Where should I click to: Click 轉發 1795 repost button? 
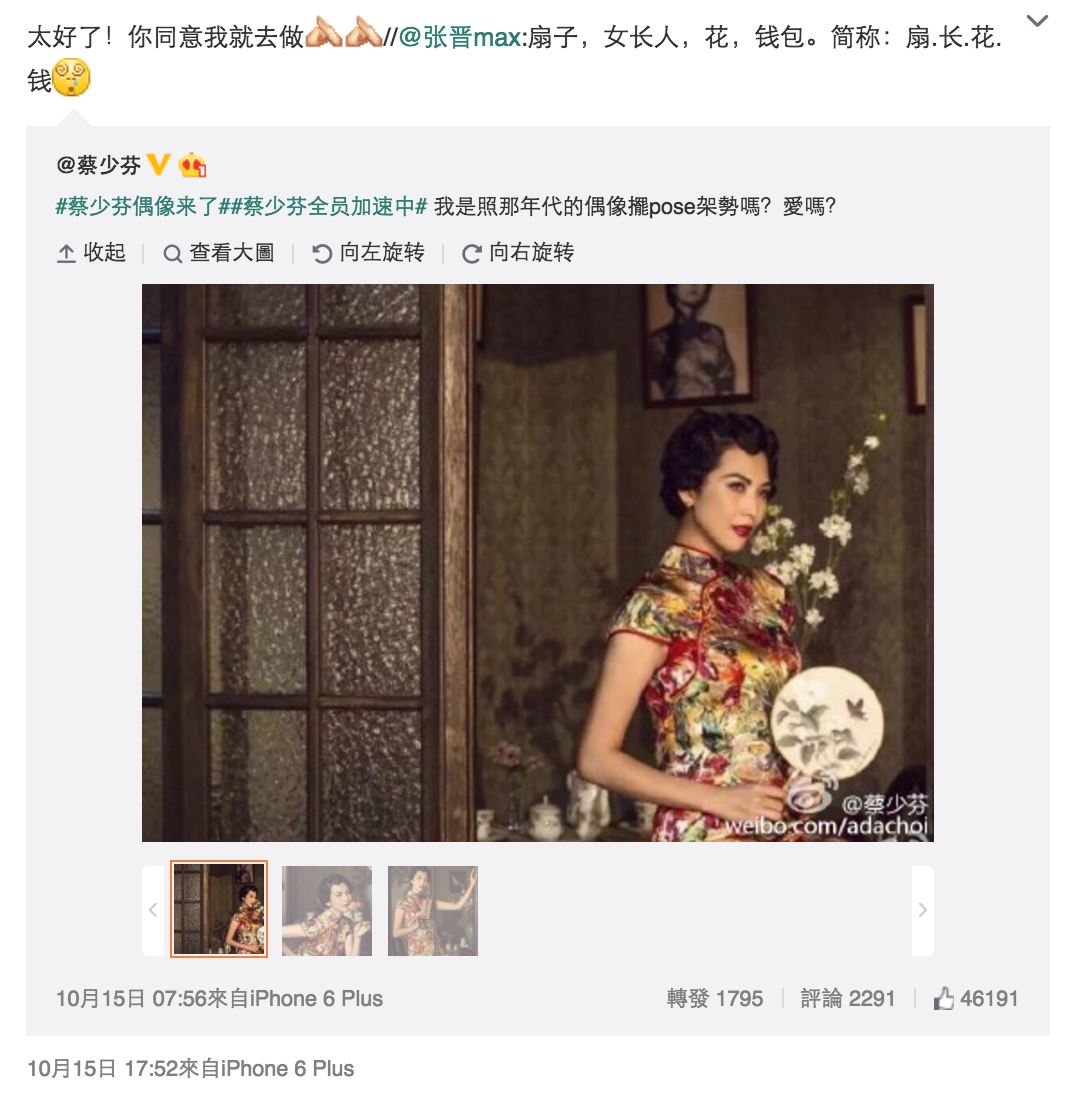[x=715, y=998]
